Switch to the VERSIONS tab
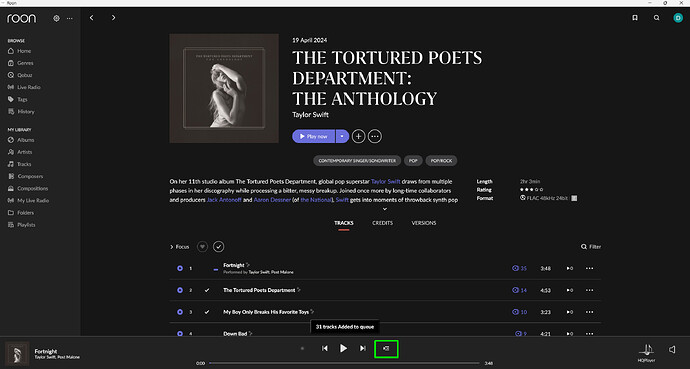Viewport: 690px width, 369px height. click(424, 223)
